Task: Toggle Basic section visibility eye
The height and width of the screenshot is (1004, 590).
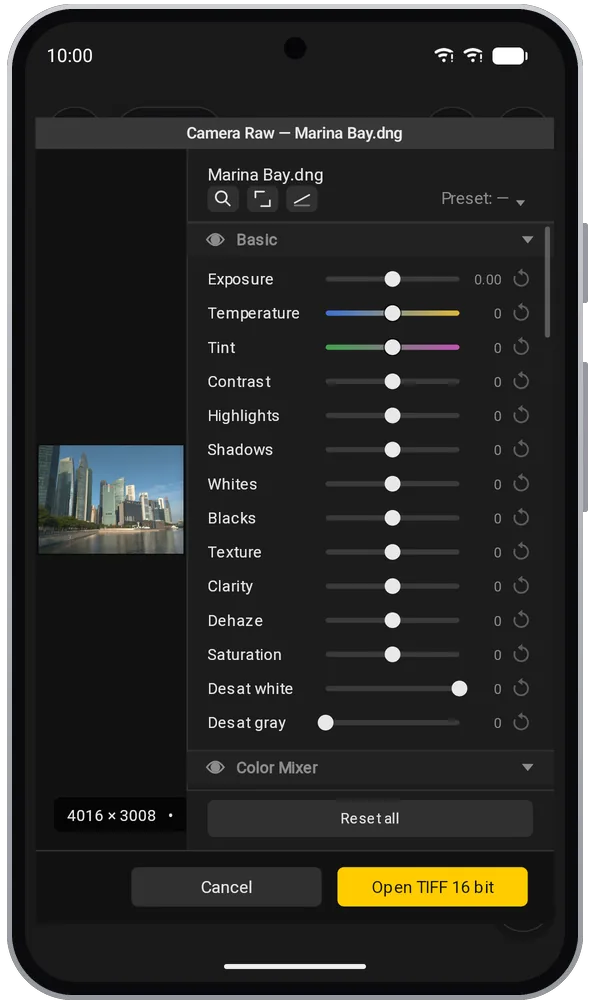Action: pos(215,239)
